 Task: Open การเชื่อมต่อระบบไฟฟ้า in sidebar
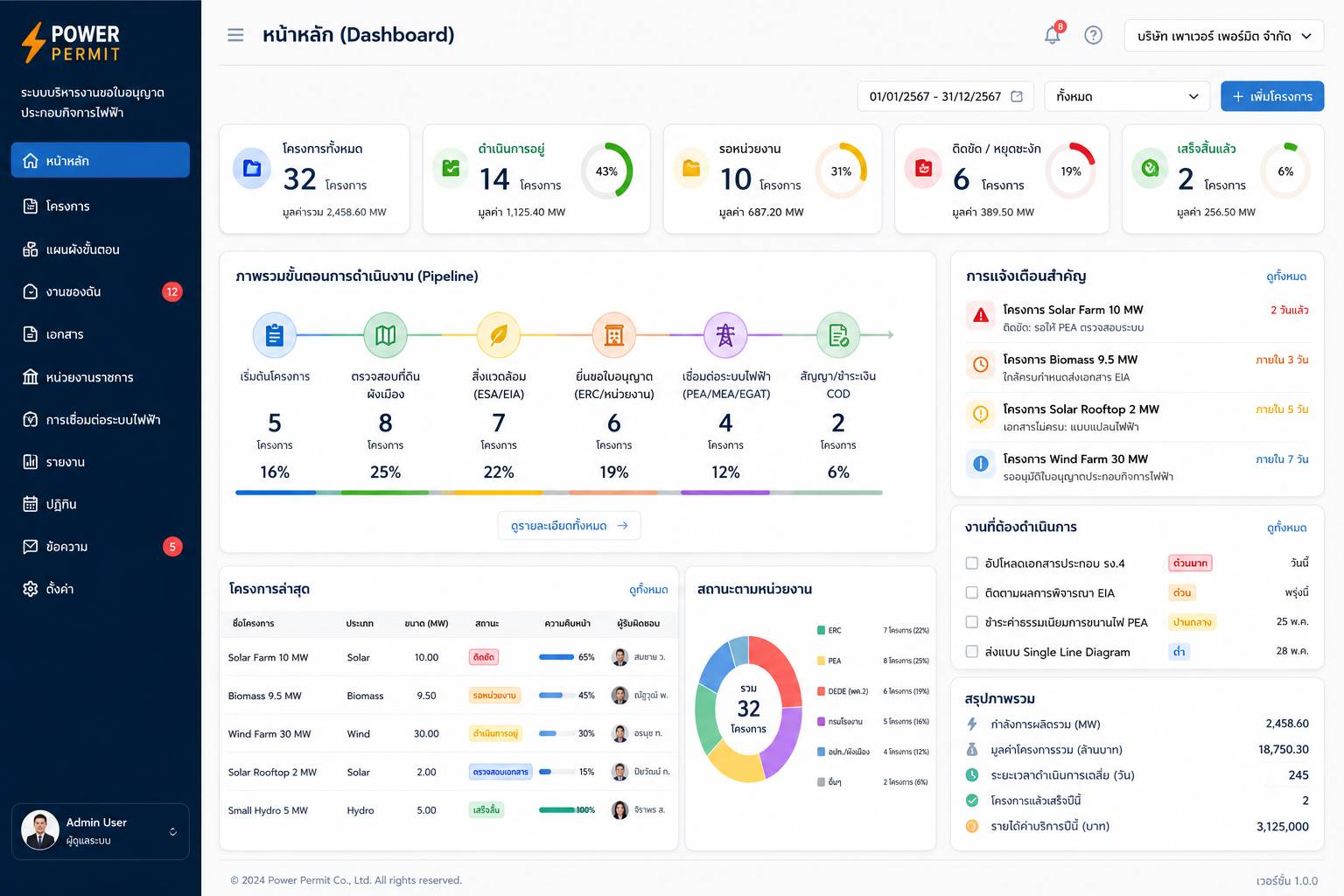[x=100, y=419]
